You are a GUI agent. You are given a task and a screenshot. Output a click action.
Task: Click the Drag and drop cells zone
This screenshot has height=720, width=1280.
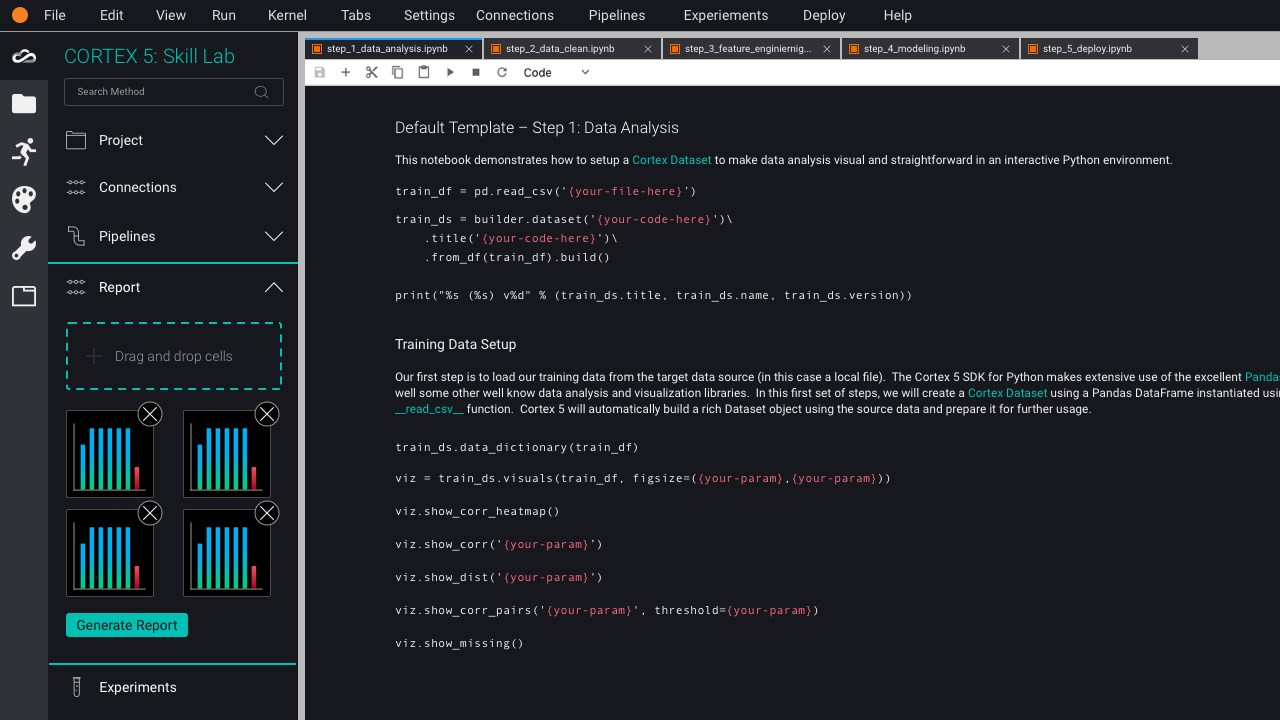tap(174, 356)
